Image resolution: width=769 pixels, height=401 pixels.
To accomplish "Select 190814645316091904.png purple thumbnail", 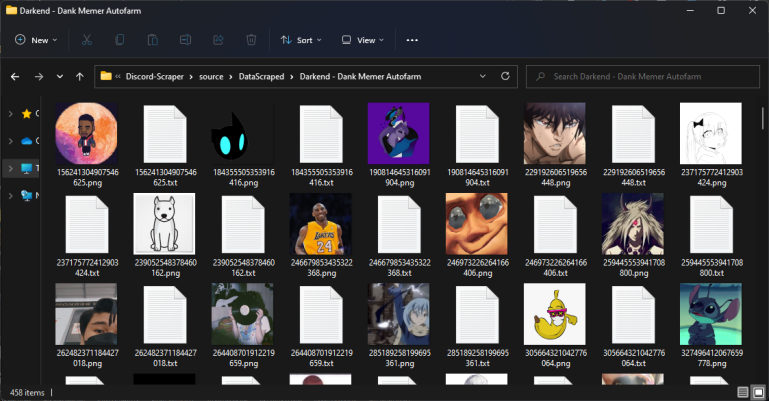I will click(399, 133).
